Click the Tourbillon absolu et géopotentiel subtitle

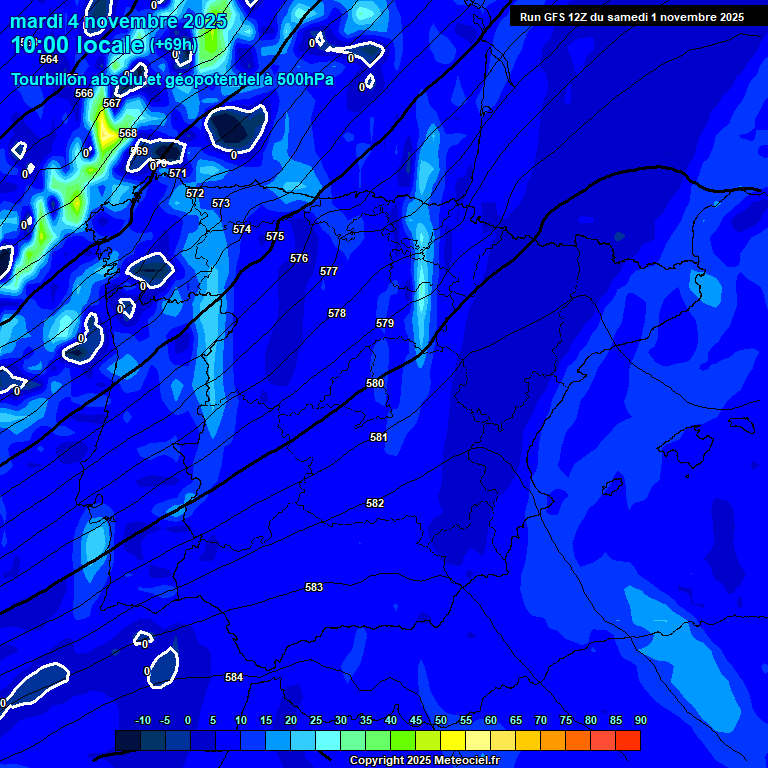[172, 79]
